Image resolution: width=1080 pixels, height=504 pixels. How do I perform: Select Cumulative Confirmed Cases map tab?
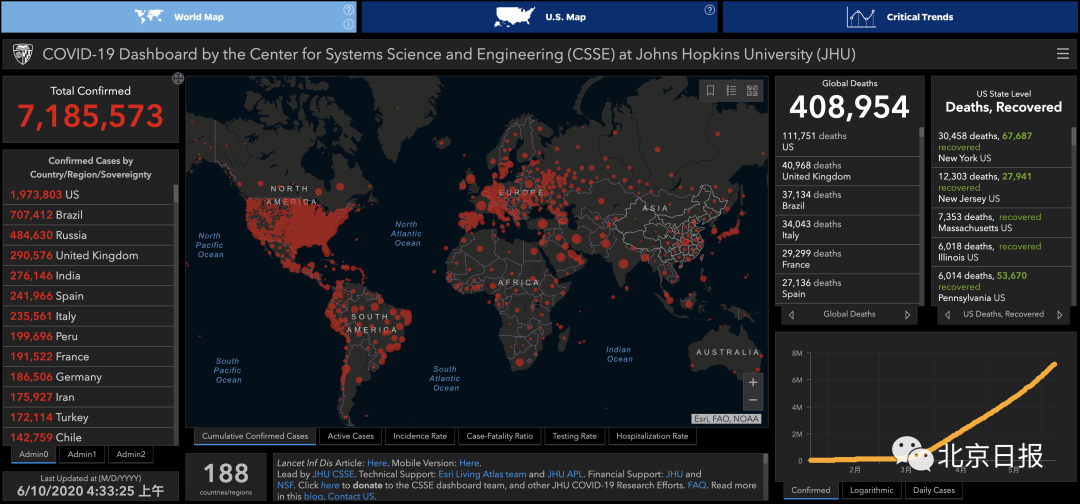pyautogui.click(x=255, y=437)
